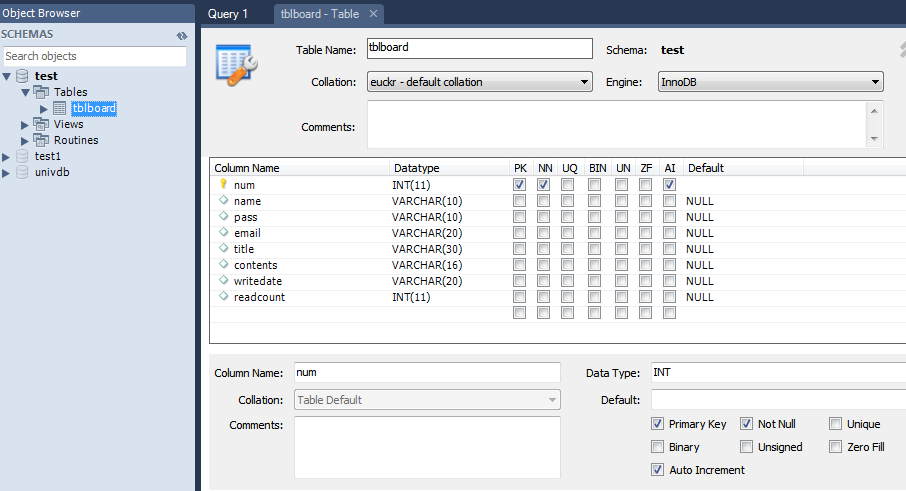This screenshot has width=906, height=491.
Task: Collapse the test schema node
Action: (x=7, y=76)
